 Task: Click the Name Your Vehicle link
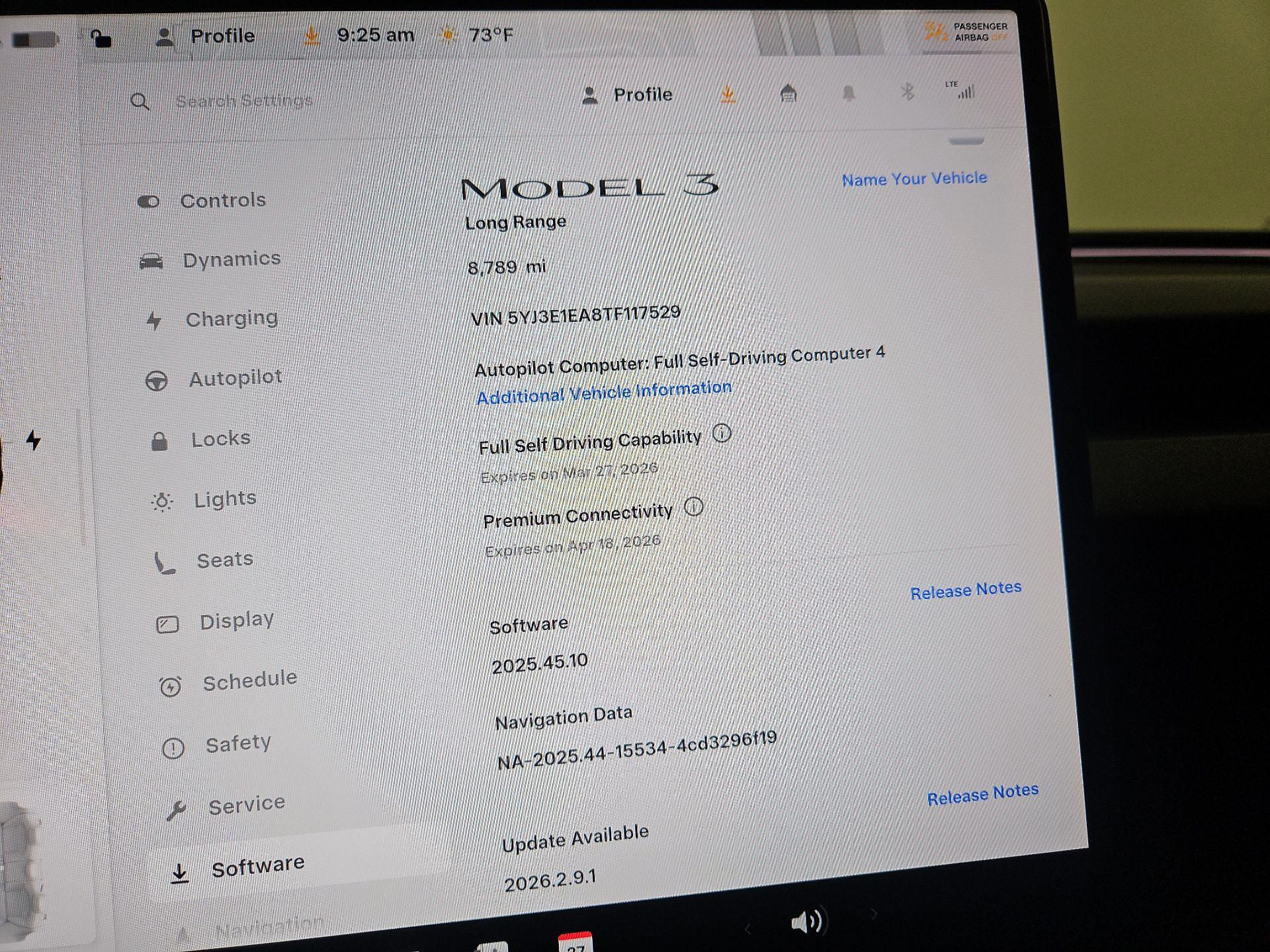914,178
